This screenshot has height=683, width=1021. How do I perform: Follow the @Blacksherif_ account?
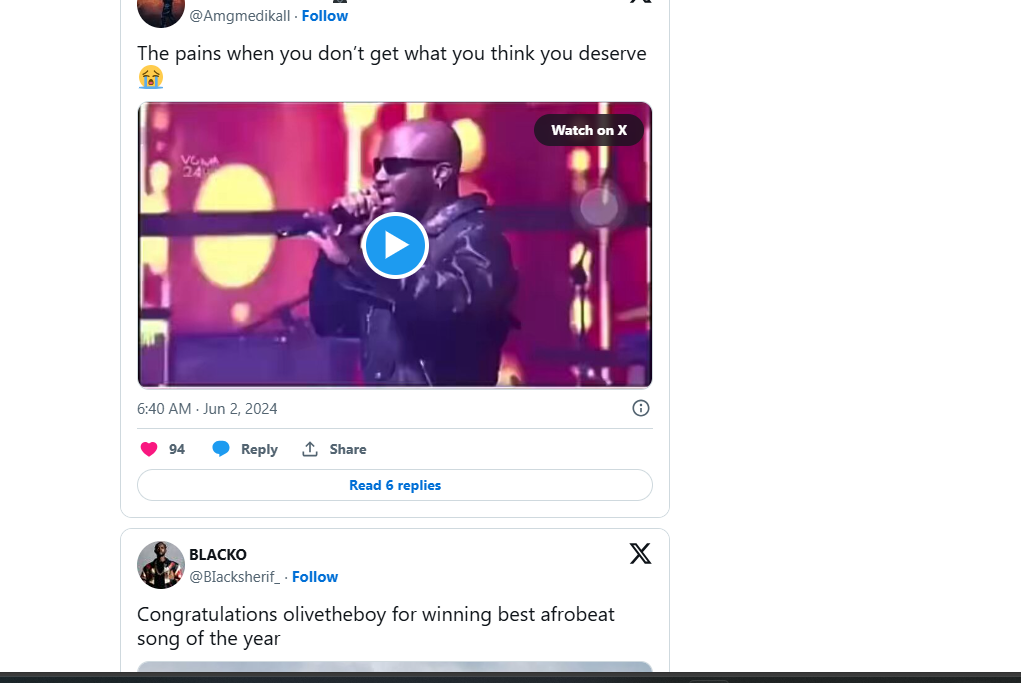(315, 577)
